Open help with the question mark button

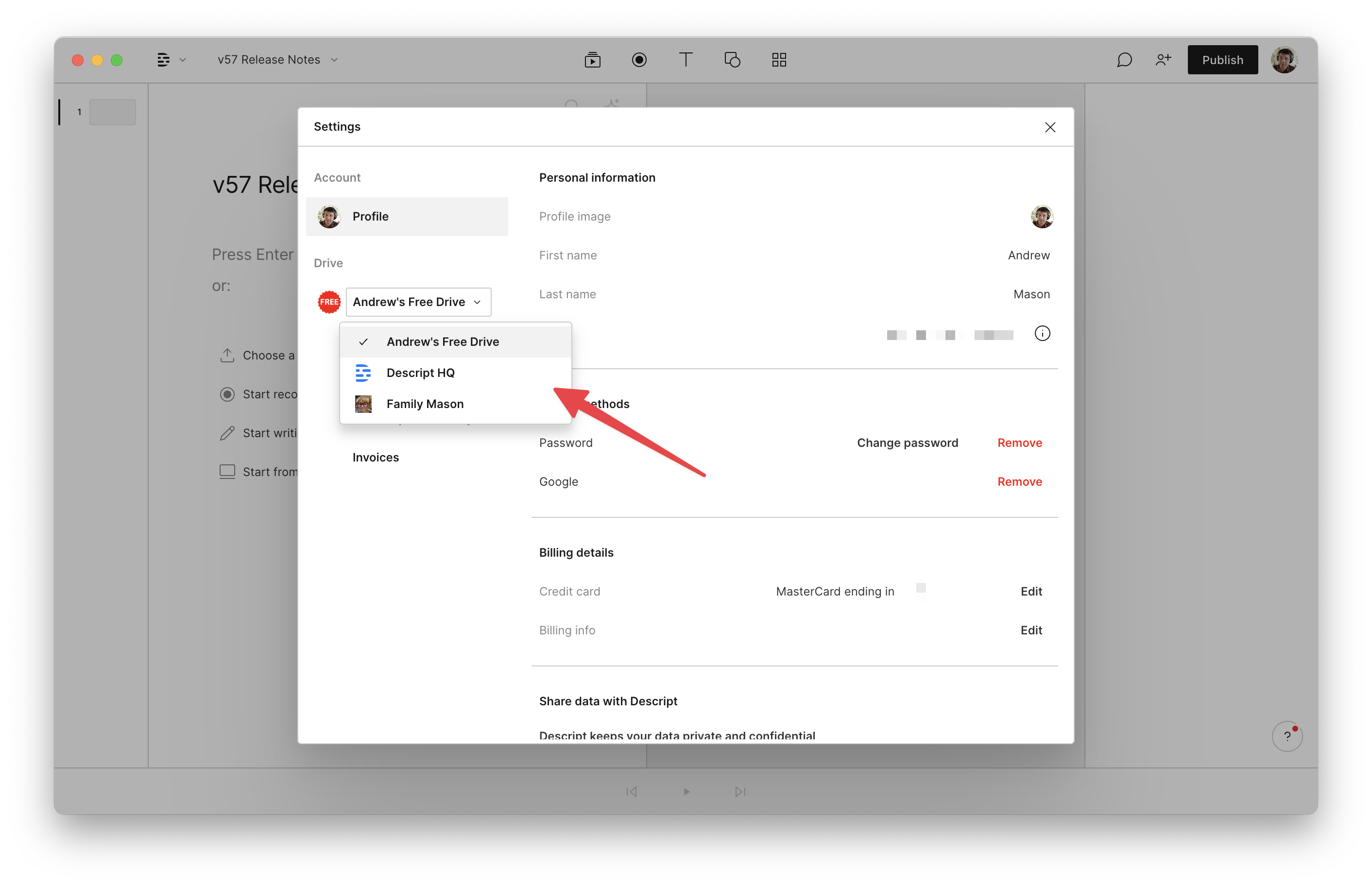(1287, 736)
